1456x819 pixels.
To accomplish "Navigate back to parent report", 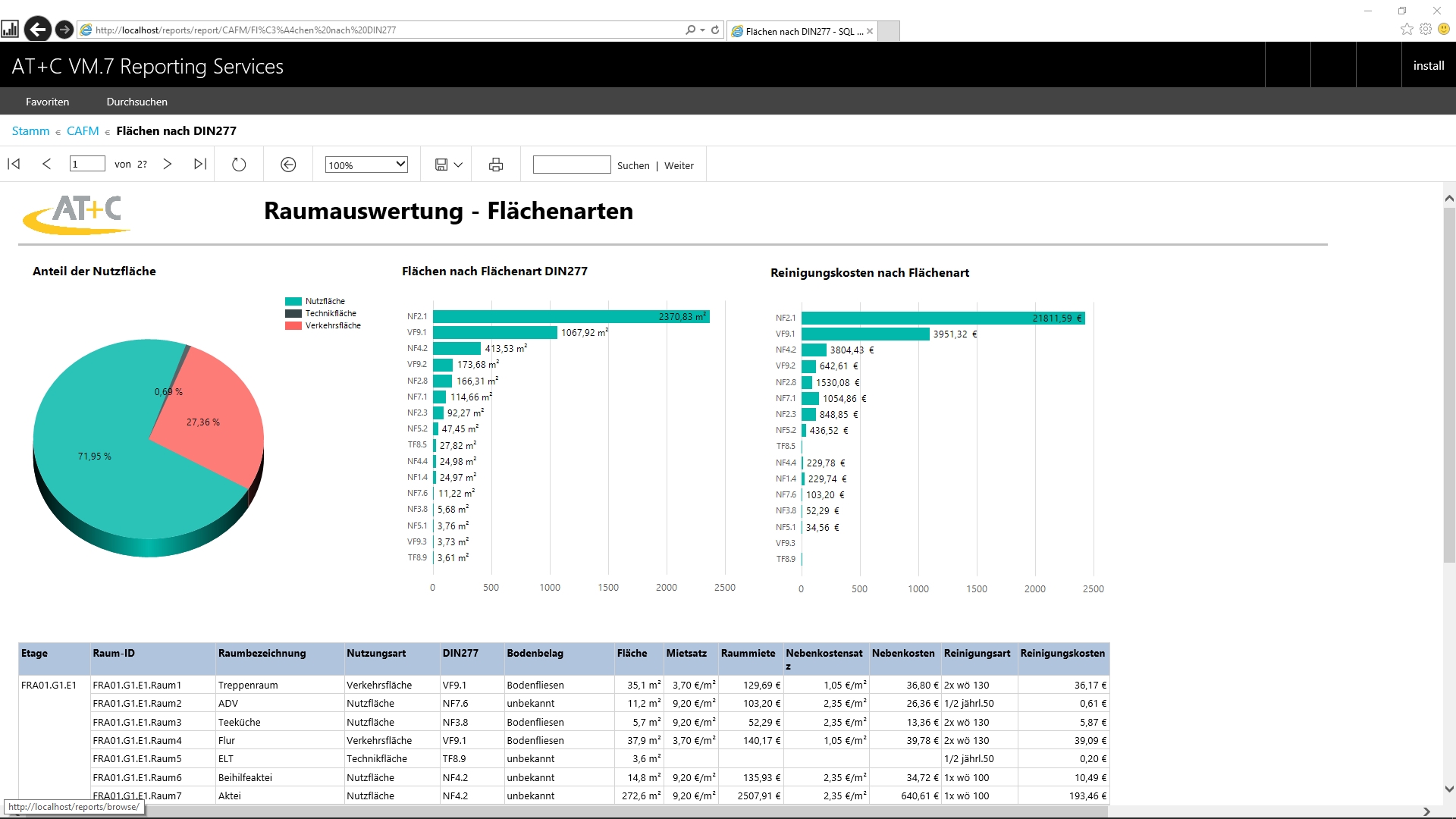I will pyautogui.click(x=288, y=165).
